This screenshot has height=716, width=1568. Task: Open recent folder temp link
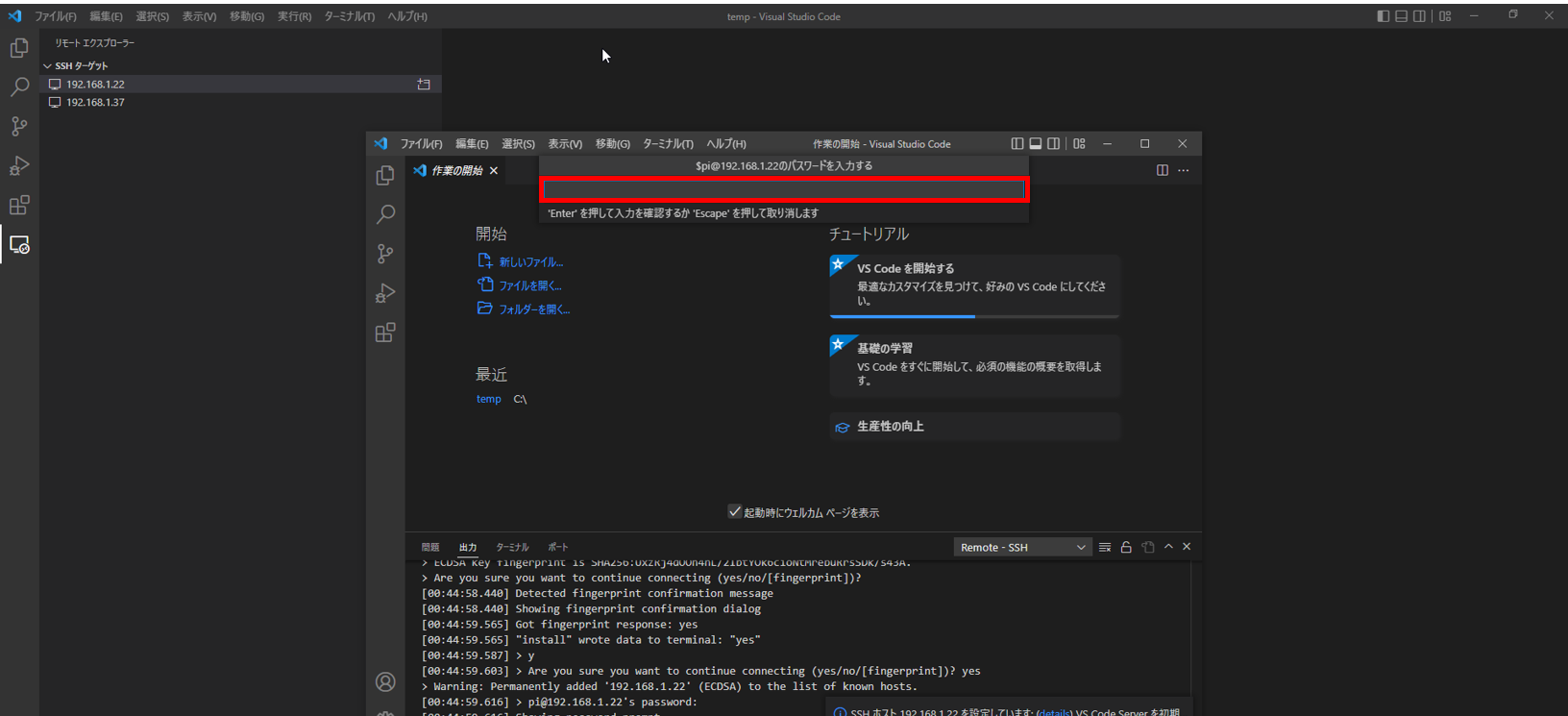click(x=489, y=399)
